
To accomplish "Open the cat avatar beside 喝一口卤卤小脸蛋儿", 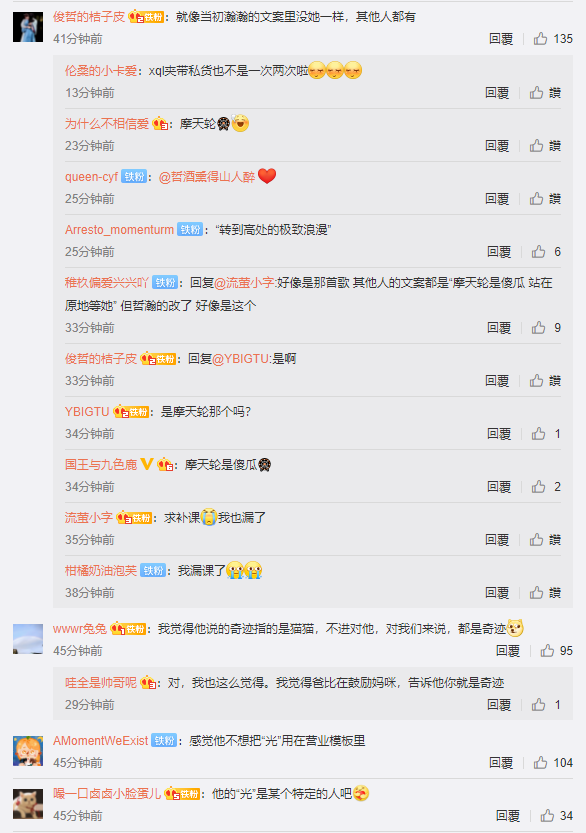I will pyautogui.click(x=28, y=804).
